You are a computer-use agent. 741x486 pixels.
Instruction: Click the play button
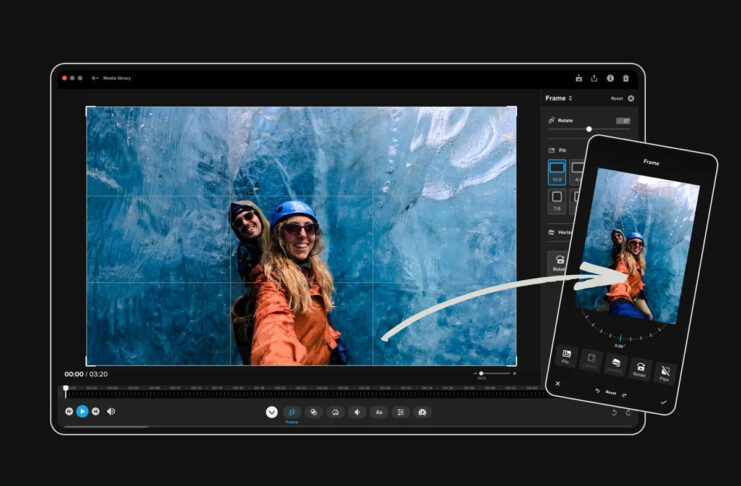pyautogui.click(x=82, y=411)
